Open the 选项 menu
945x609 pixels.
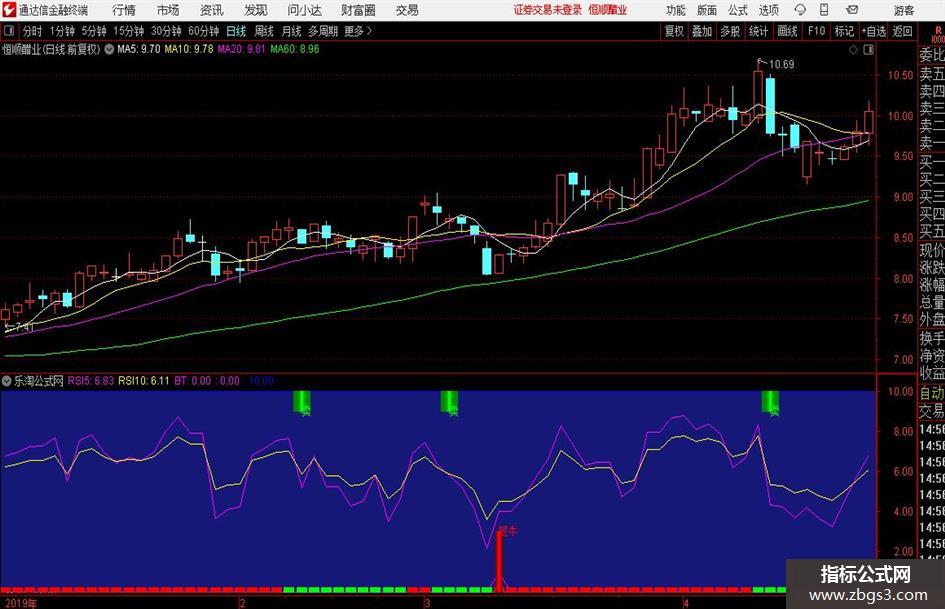[768, 10]
